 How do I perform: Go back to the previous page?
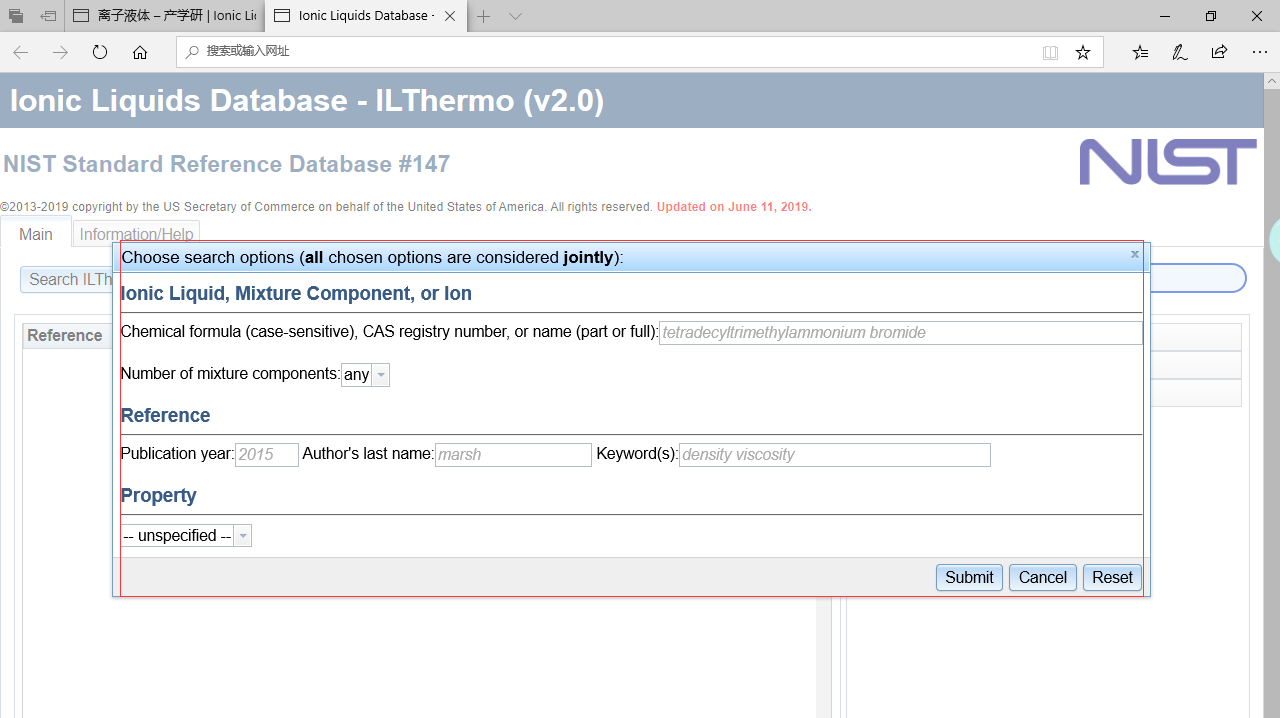[21, 53]
